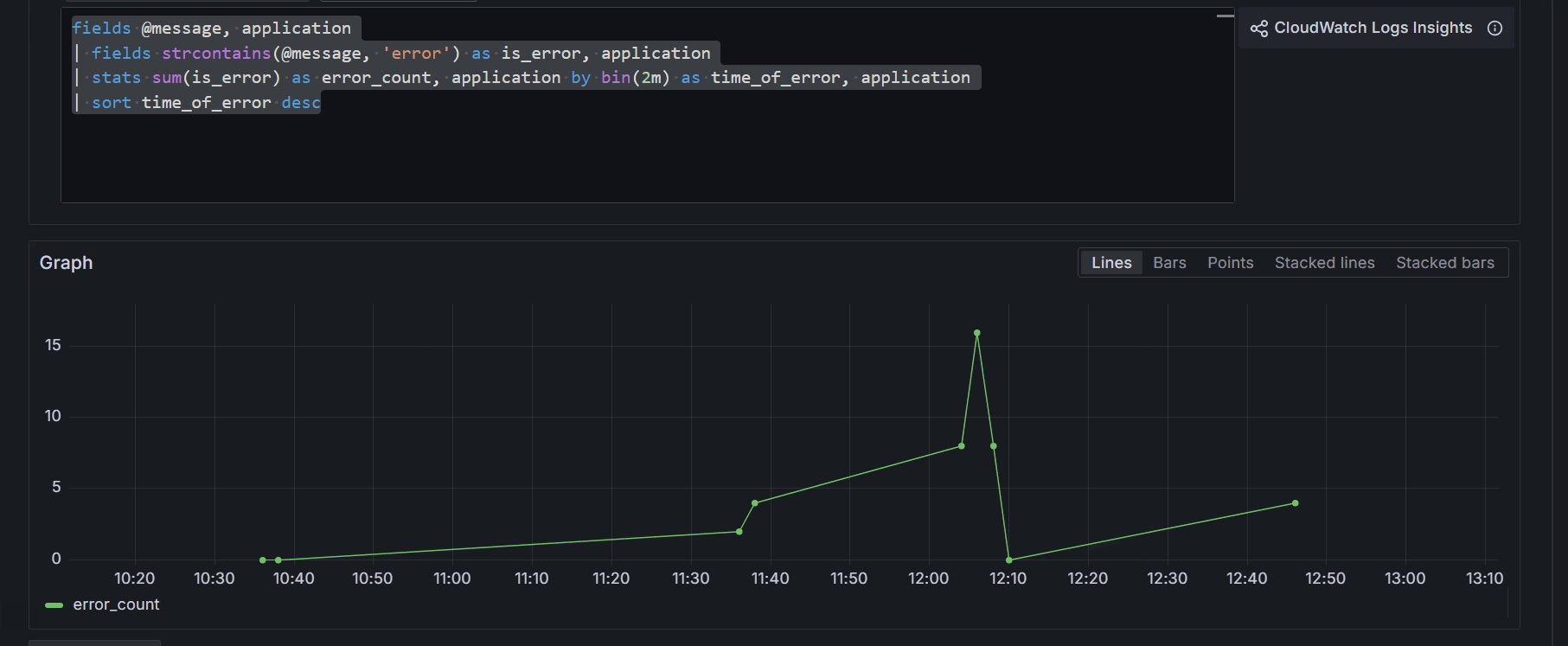Select the Lines graph style

tap(1111, 263)
